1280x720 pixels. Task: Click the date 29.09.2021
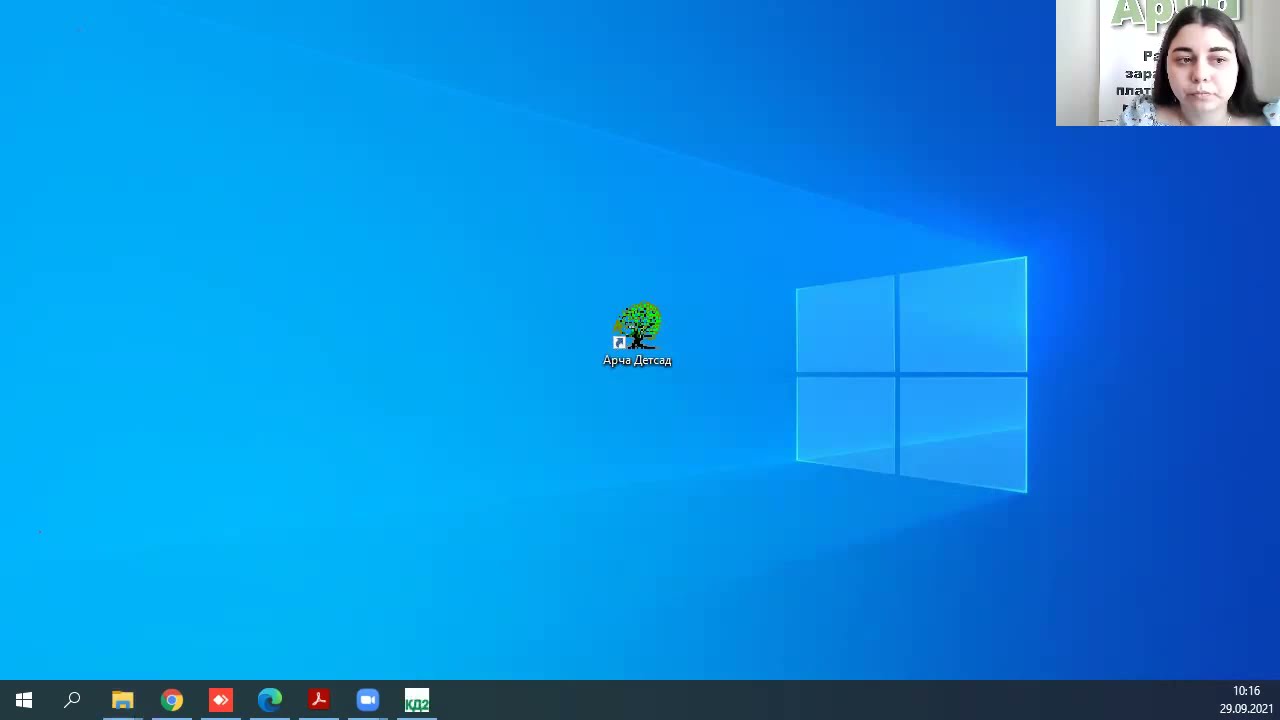click(x=1246, y=709)
